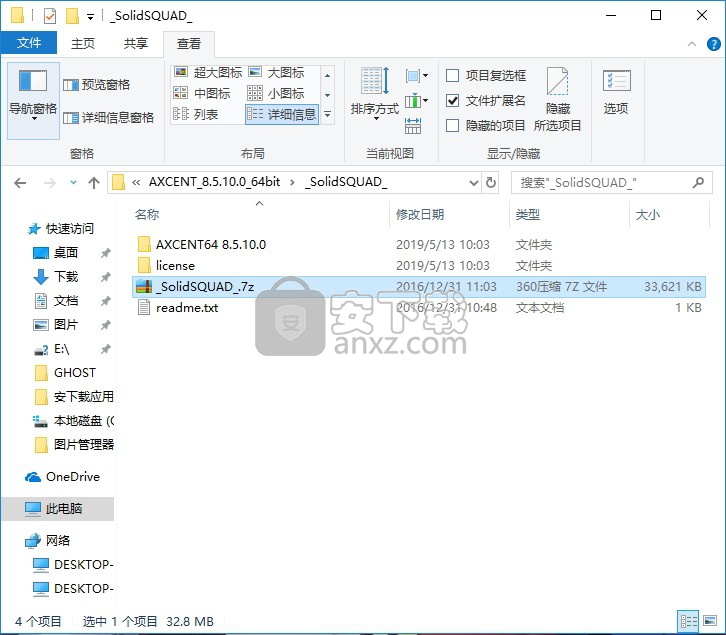
Task: Collapse the ribbon with the chevron
Action: click(x=692, y=44)
